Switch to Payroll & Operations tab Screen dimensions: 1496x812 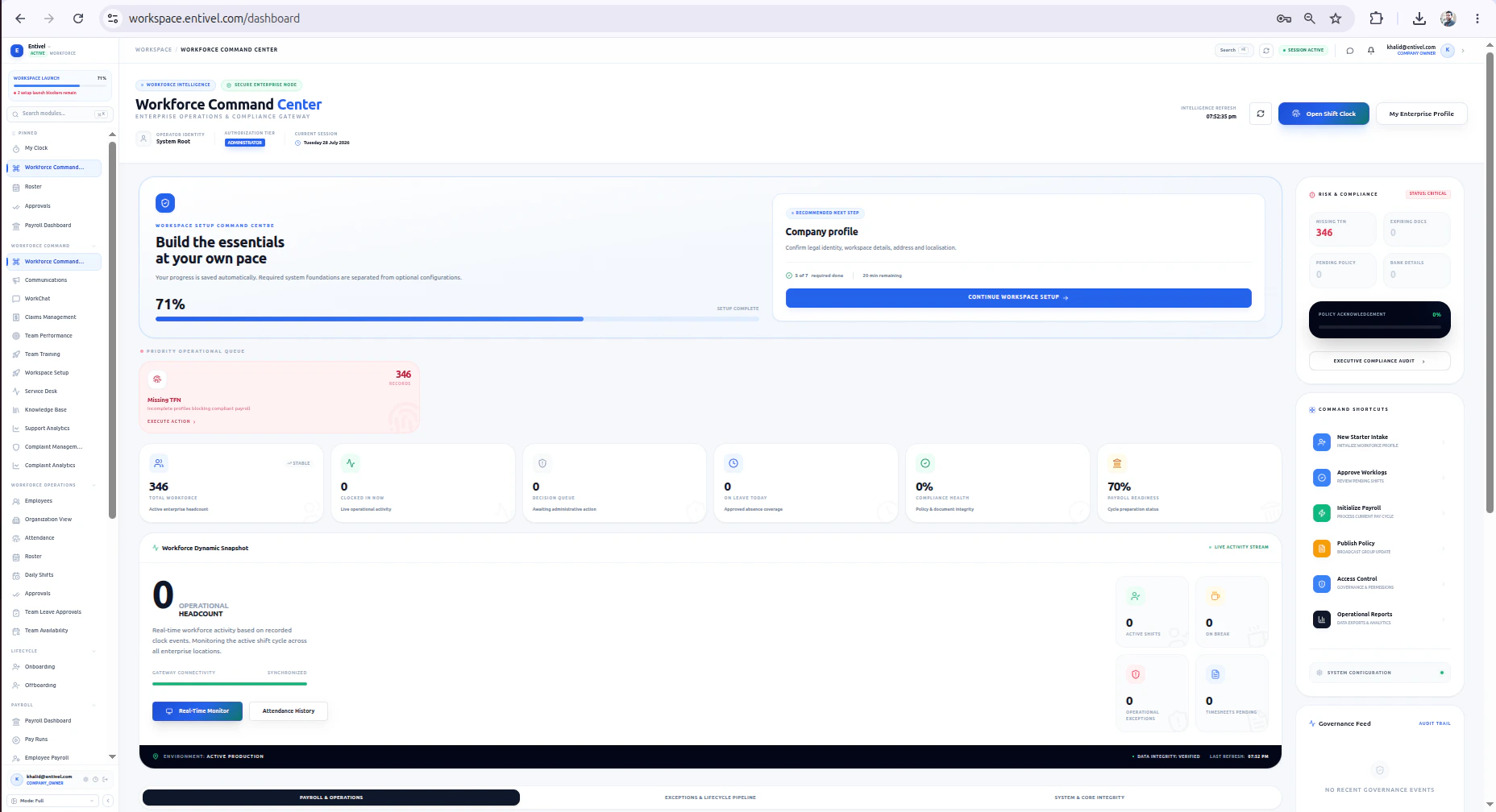coord(331,797)
